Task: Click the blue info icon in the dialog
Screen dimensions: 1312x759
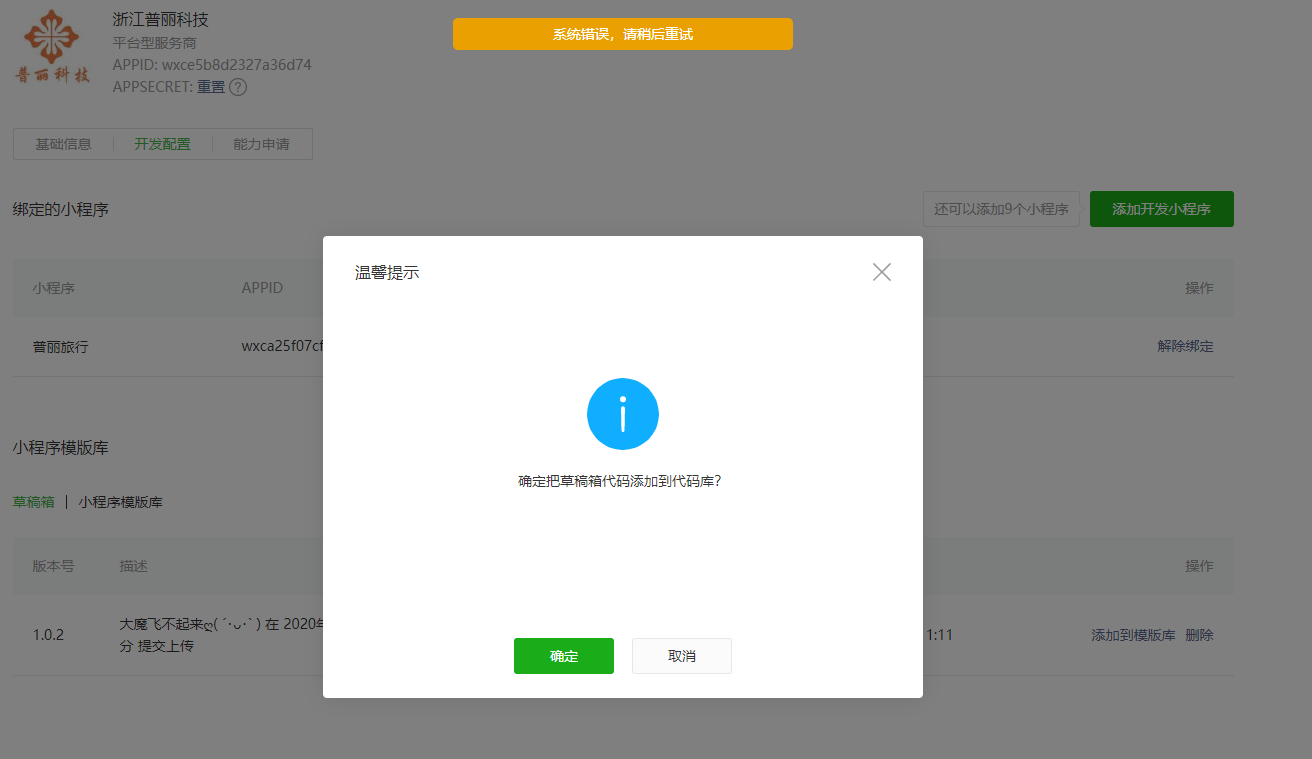Action: [623, 413]
